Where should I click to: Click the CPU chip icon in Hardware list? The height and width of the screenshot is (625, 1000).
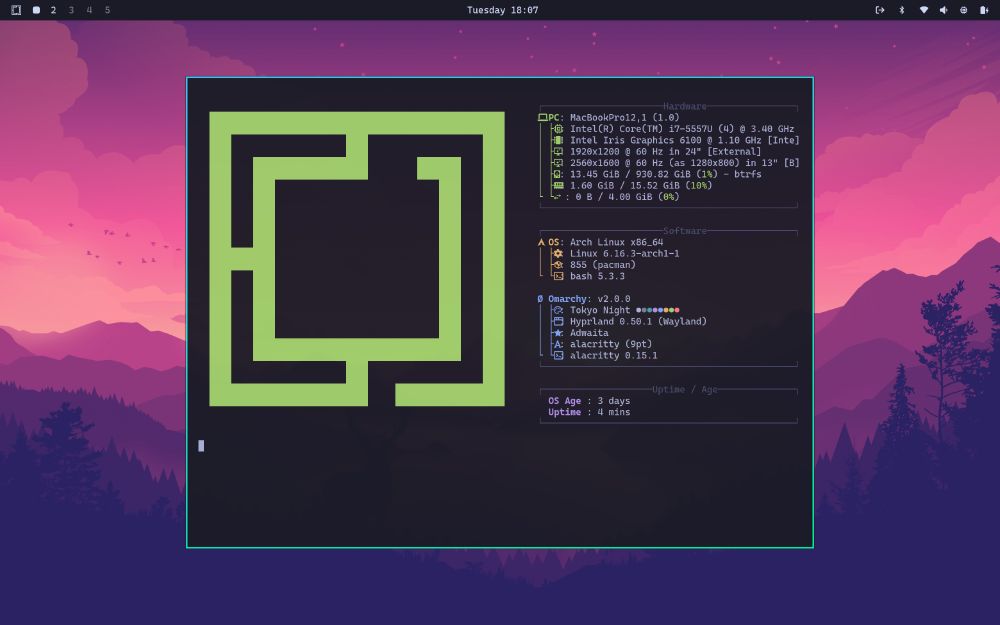click(x=558, y=129)
